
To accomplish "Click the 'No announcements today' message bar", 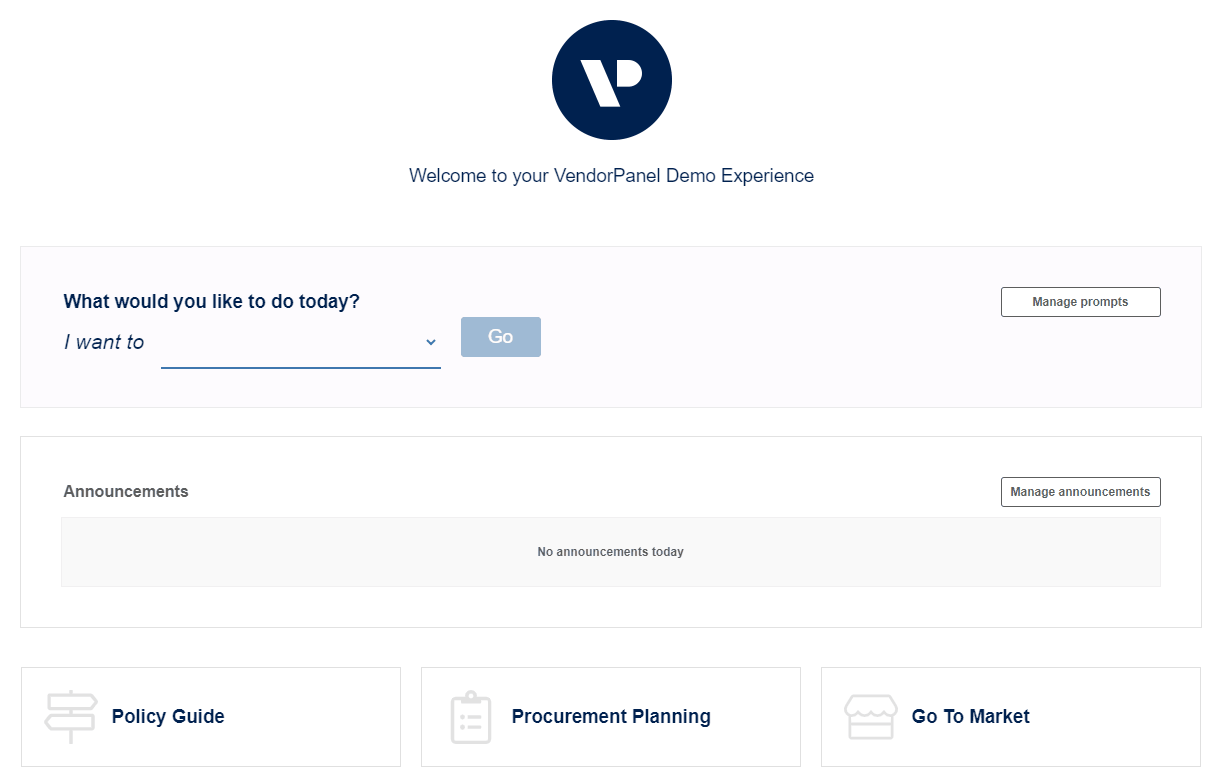I will 611,552.
